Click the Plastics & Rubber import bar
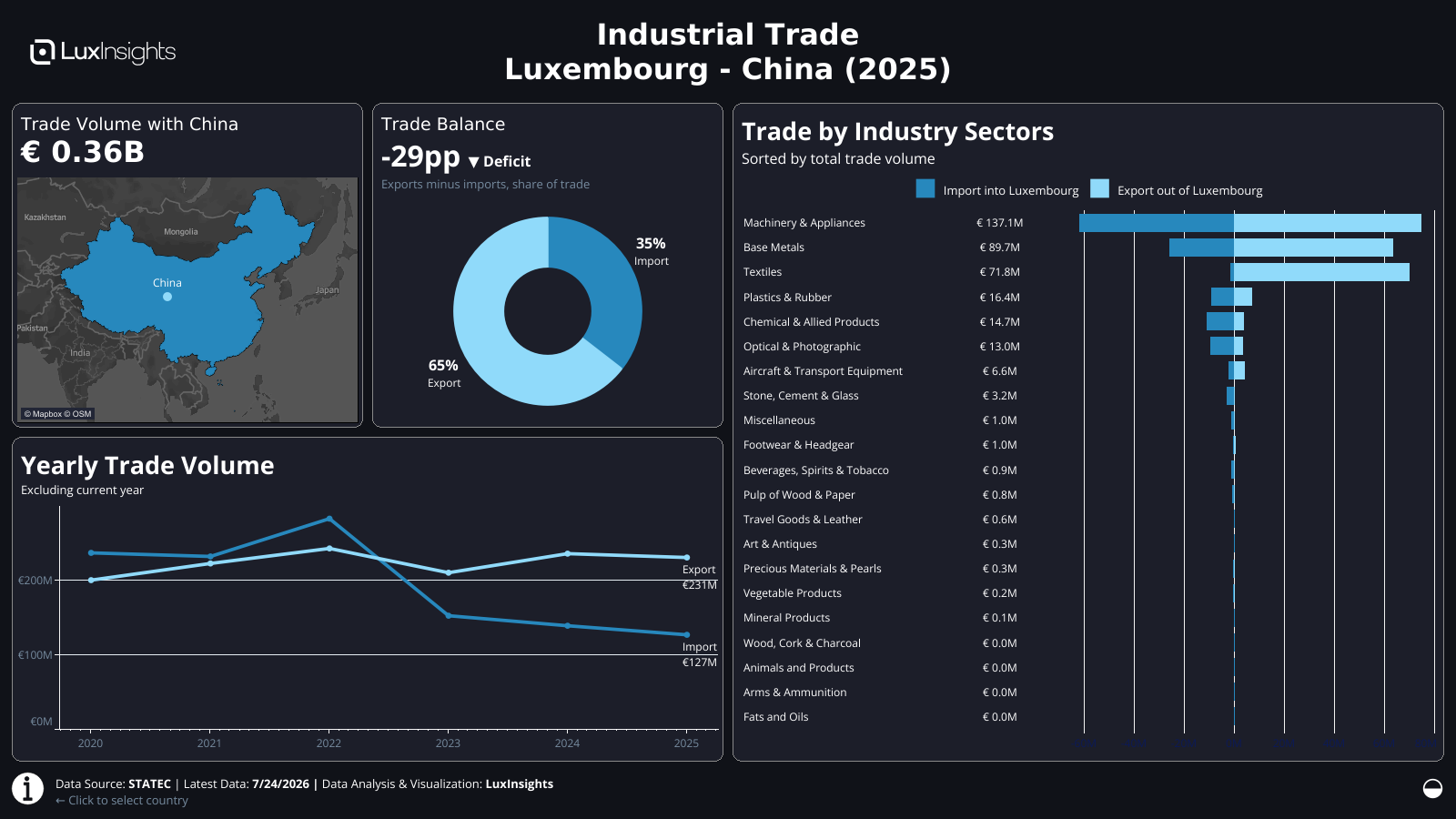Image resolution: width=1456 pixels, height=819 pixels. (1222, 297)
